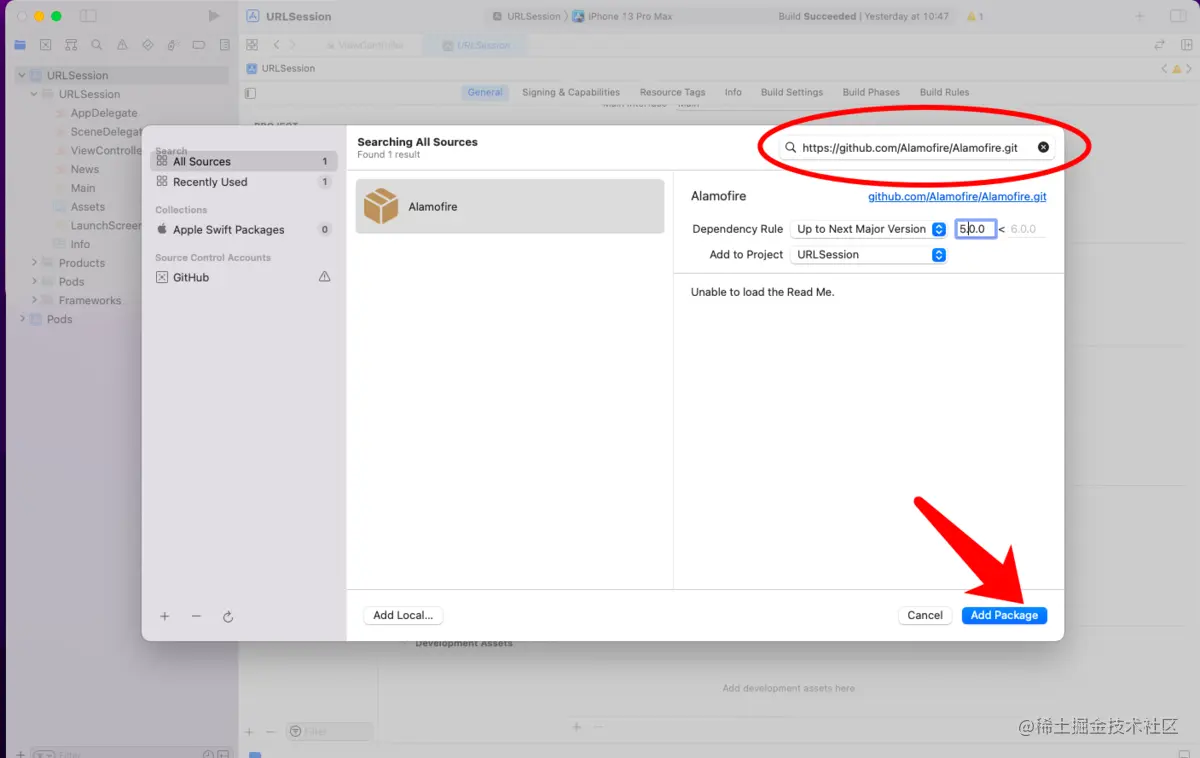1200x758 pixels.
Task: Click the package URL search field
Action: [916, 147]
